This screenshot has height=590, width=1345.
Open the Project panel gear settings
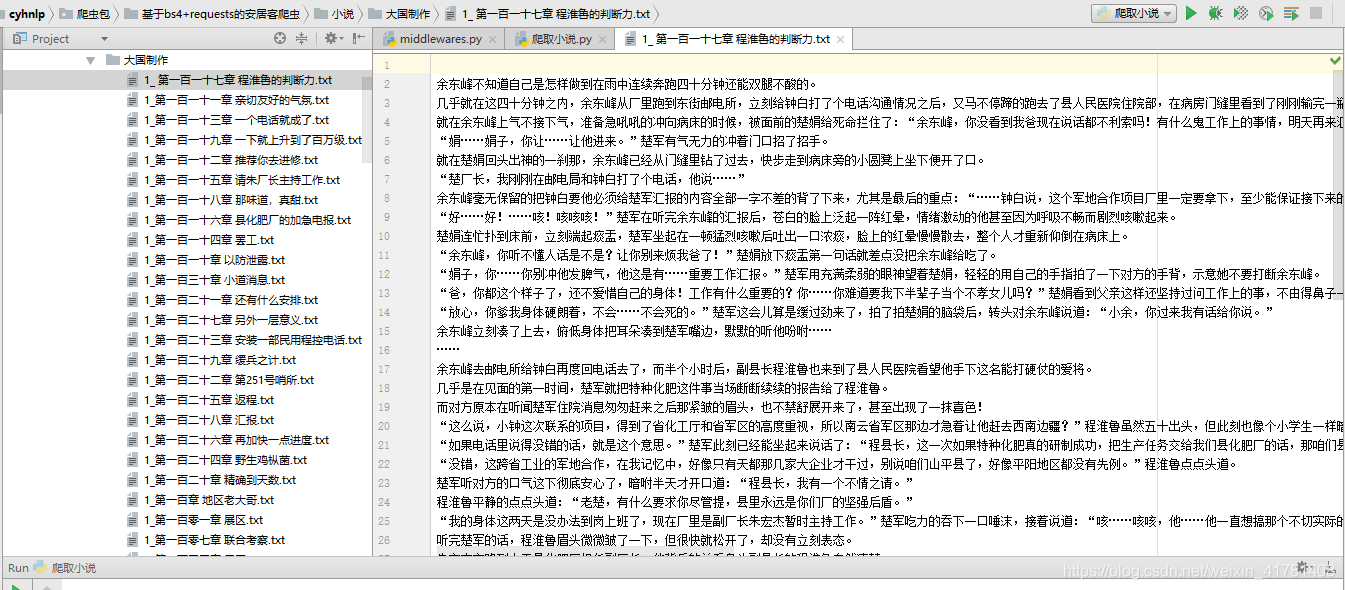click(331, 38)
